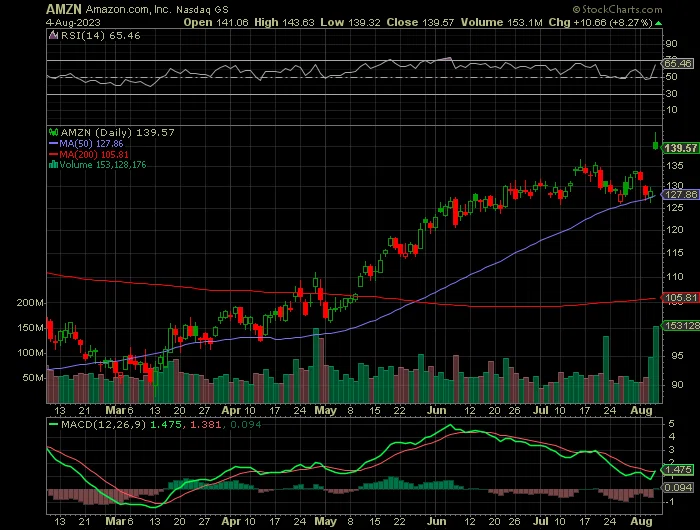The height and width of the screenshot is (530, 700).
Task: Click the MACD(12,26,9) legend label
Action: point(104,424)
